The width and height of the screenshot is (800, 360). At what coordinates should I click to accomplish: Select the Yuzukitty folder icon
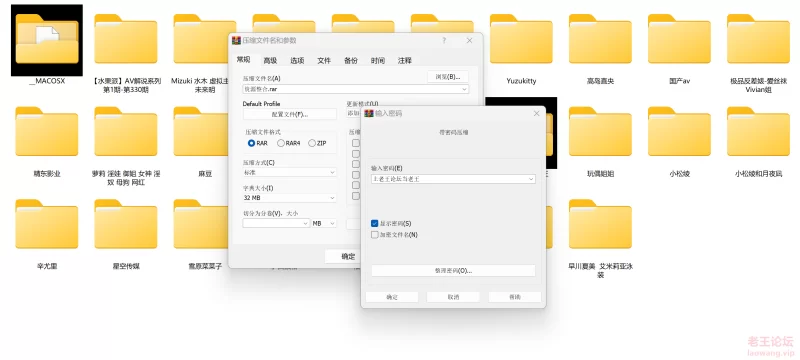click(x=521, y=39)
